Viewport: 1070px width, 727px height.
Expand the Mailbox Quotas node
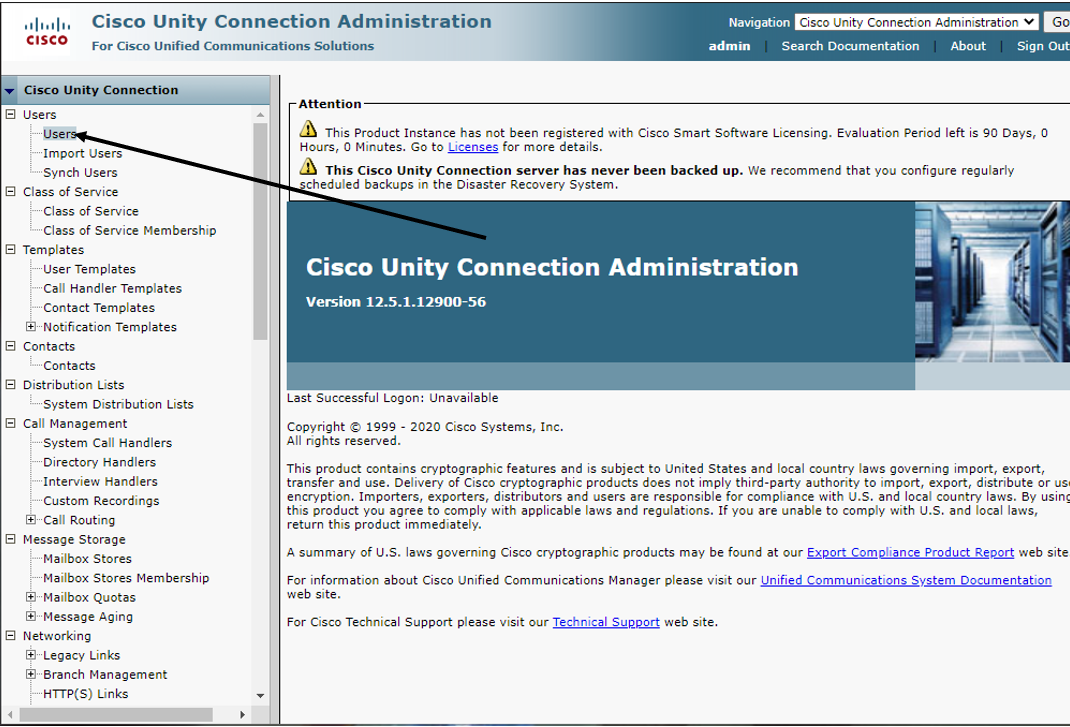click(x=31, y=597)
